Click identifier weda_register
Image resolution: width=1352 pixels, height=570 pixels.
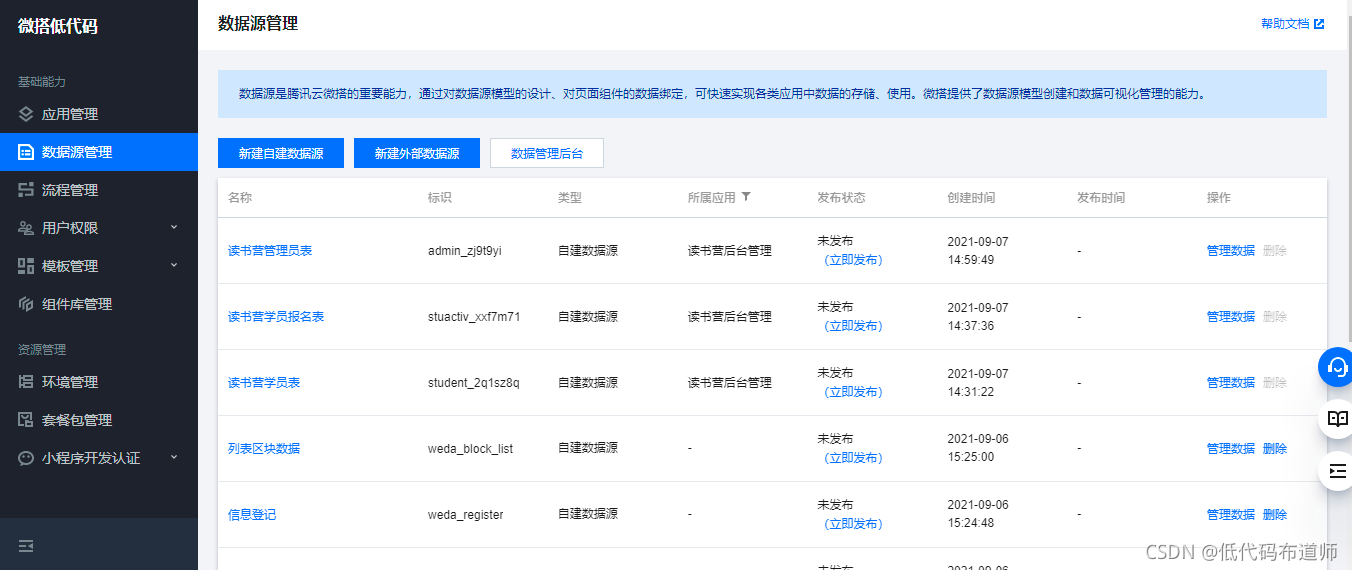466,514
